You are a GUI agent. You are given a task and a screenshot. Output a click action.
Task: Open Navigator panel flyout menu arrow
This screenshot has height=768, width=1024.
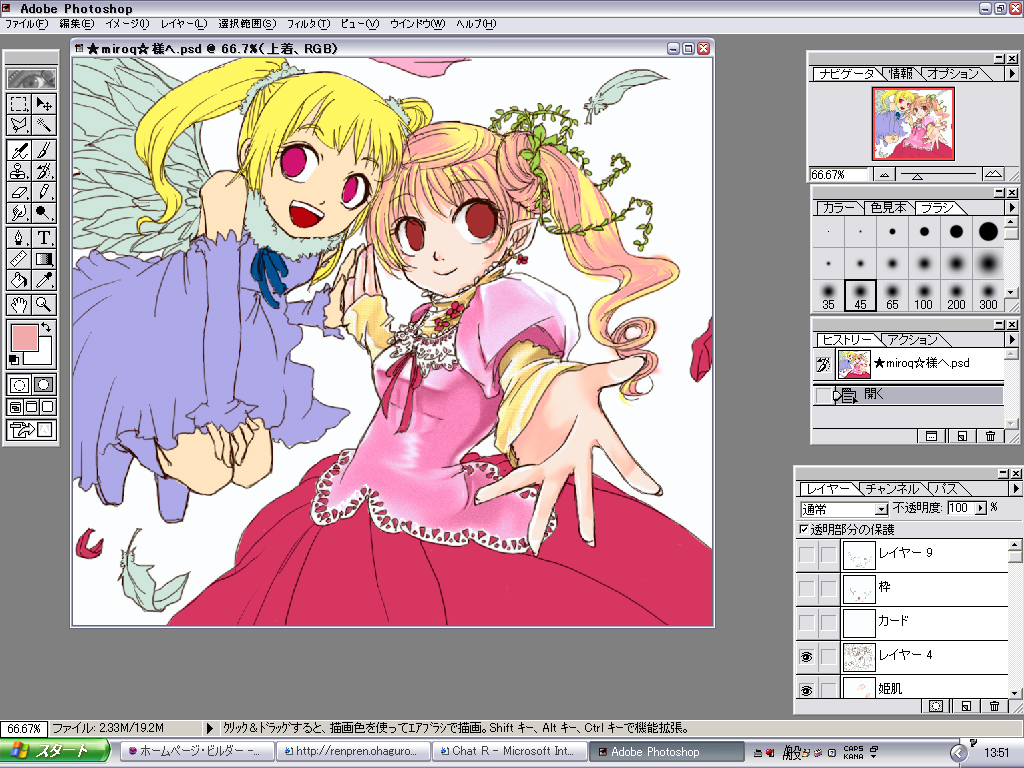[1012, 74]
